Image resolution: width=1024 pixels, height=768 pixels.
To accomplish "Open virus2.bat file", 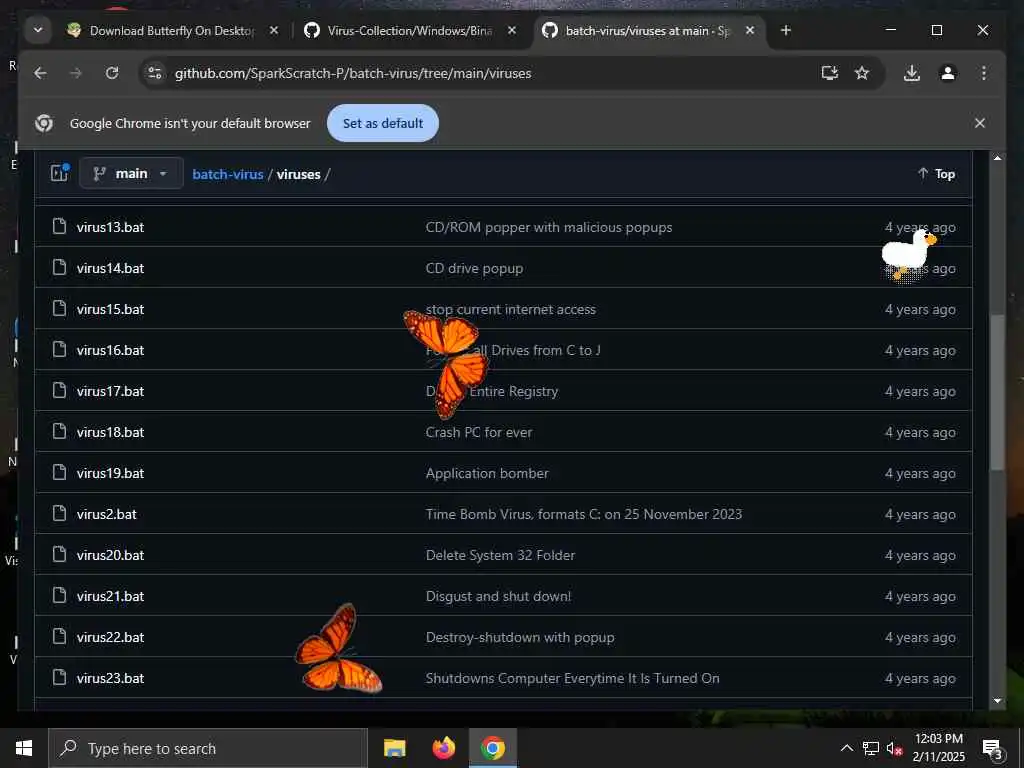I will click(x=106, y=514).
